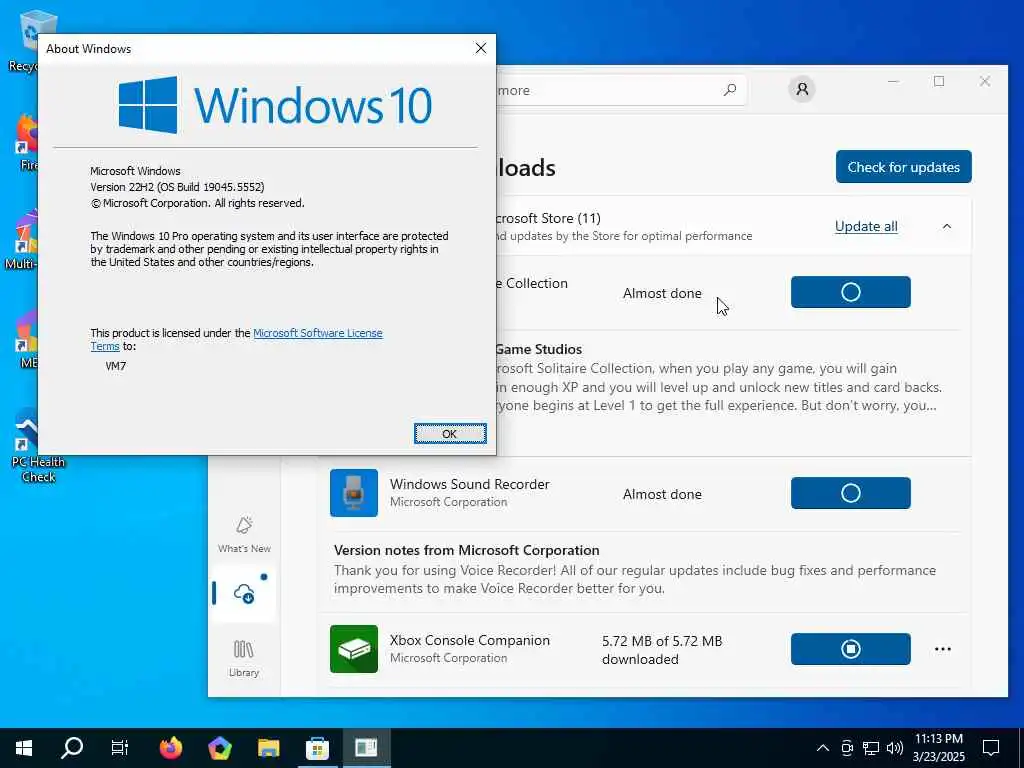Image resolution: width=1024 pixels, height=768 pixels.
Task: Open the Windows Start menu
Action: coord(24,748)
